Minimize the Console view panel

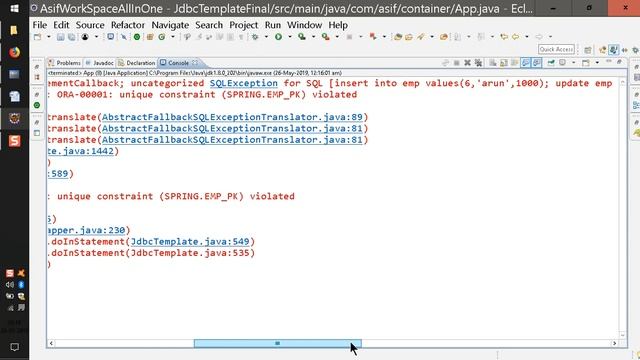pyautogui.click(x=609, y=62)
